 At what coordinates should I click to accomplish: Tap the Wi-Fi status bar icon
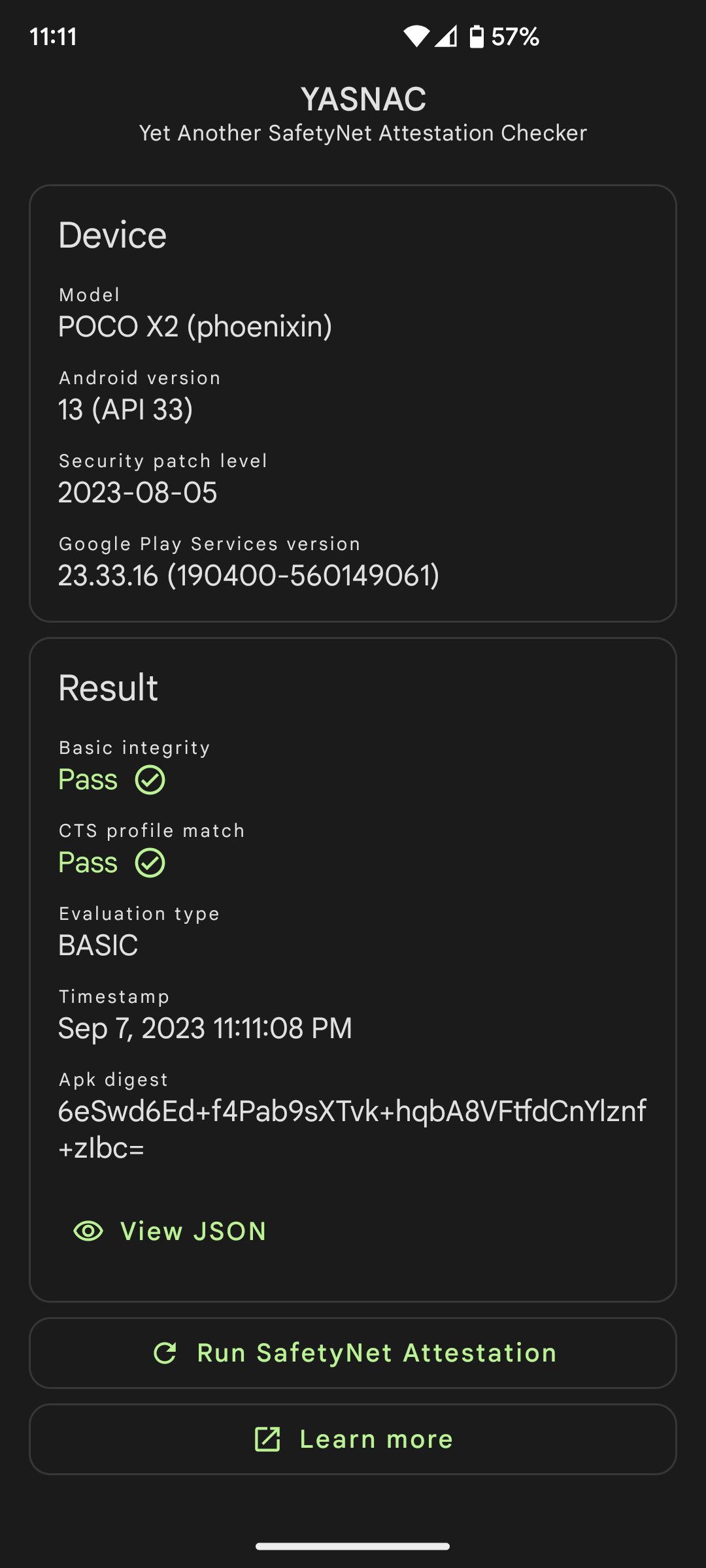click(x=416, y=37)
